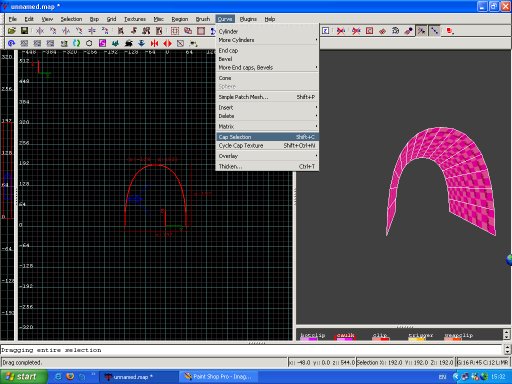Expand the Insert submenu

tap(267, 108)
